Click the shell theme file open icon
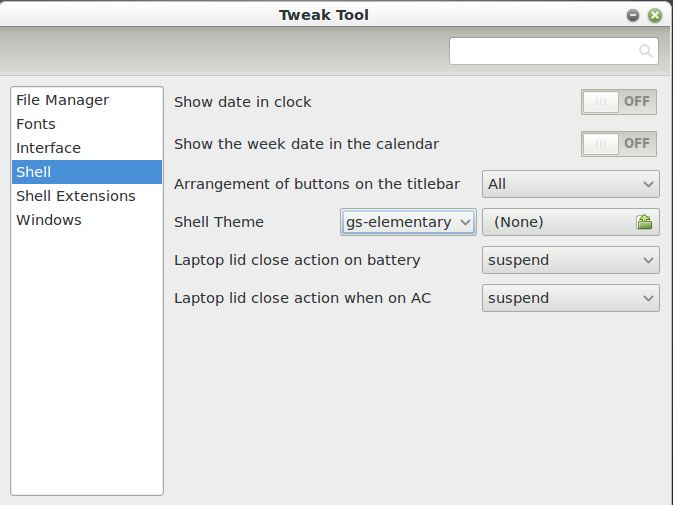This screenshot has width=673, height=505. tap(645, 222)
